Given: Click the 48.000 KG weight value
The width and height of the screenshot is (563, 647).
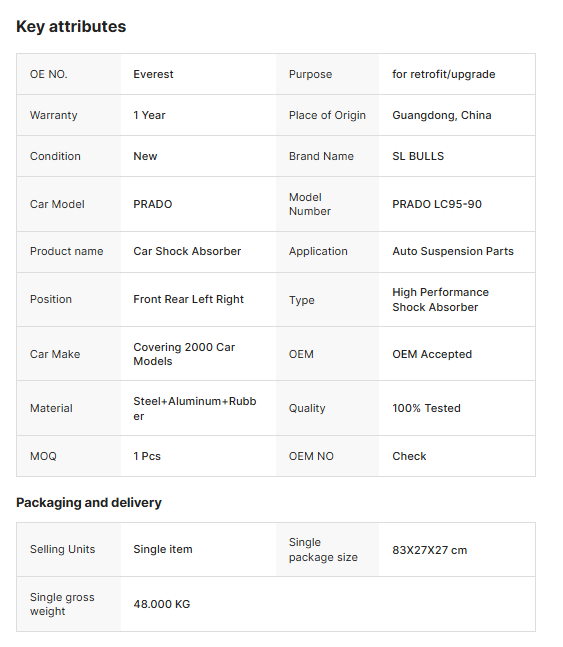Looking at the screenshot, I should [161, 604].
